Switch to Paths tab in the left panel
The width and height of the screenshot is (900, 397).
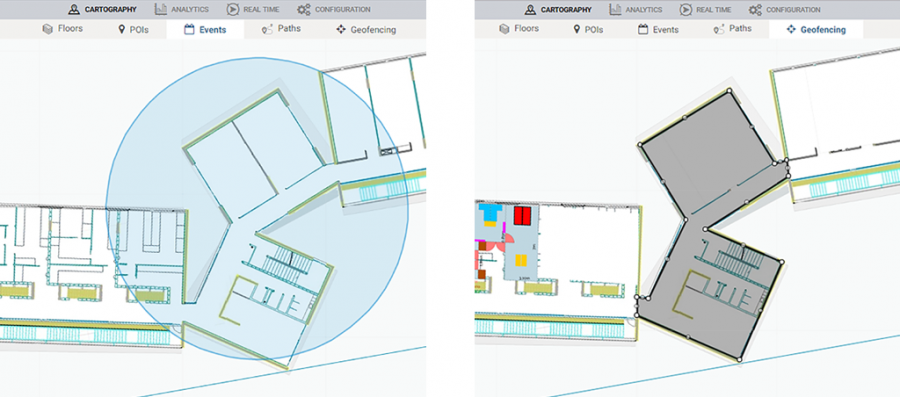tap(281, 29)
